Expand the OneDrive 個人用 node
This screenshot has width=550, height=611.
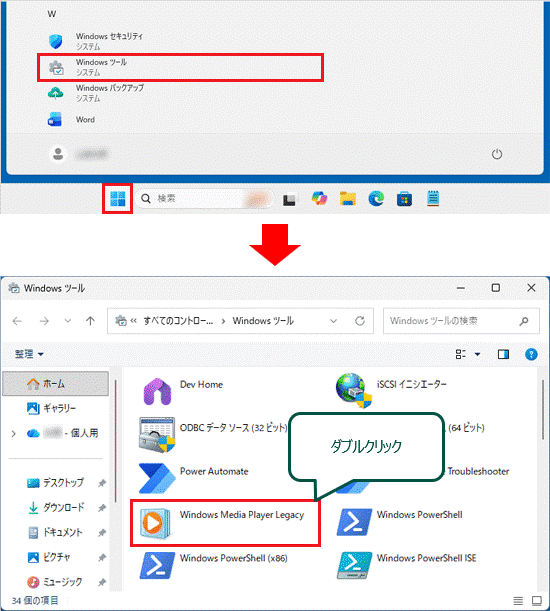(14, 433)
